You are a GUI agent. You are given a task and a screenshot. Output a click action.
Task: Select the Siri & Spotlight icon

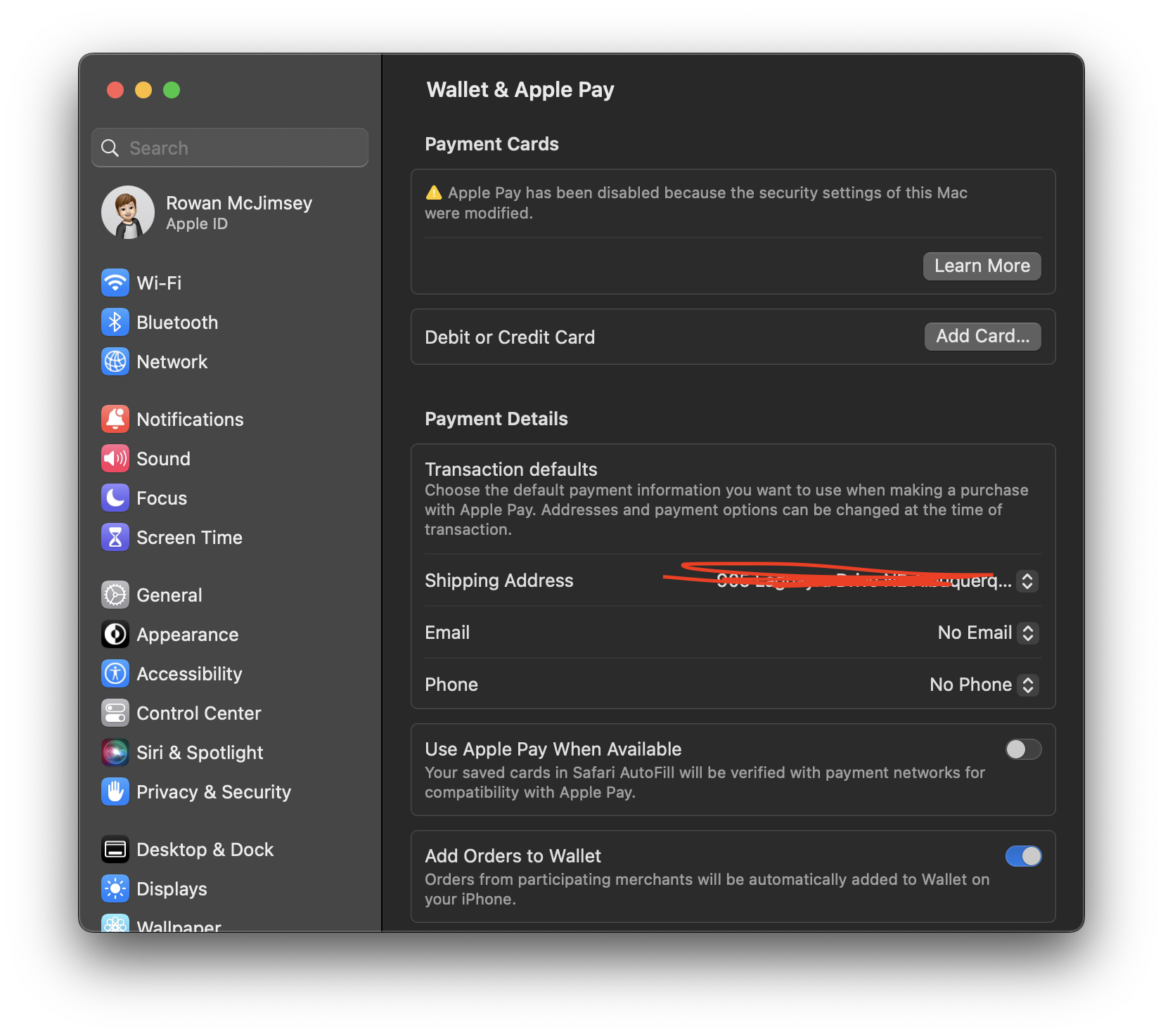click(115, 753)
